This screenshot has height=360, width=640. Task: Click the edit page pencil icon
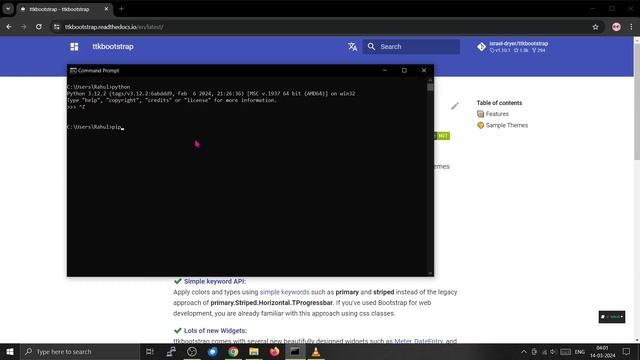(x=455, y=106)
